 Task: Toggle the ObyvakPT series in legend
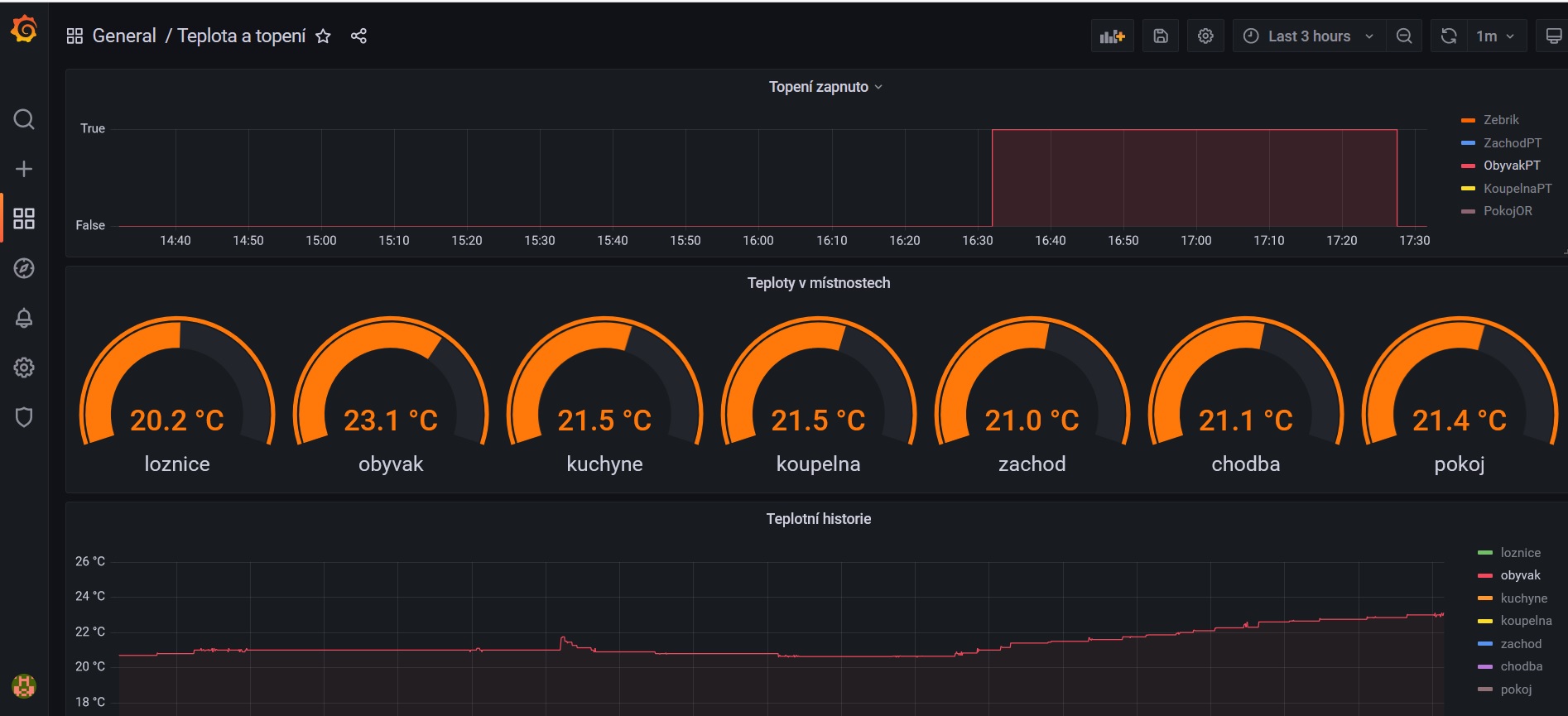coord(1512,166)
